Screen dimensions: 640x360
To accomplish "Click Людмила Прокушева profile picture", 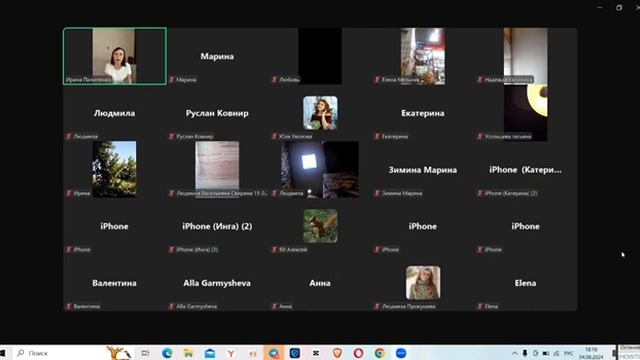I will tap(423, 283).
